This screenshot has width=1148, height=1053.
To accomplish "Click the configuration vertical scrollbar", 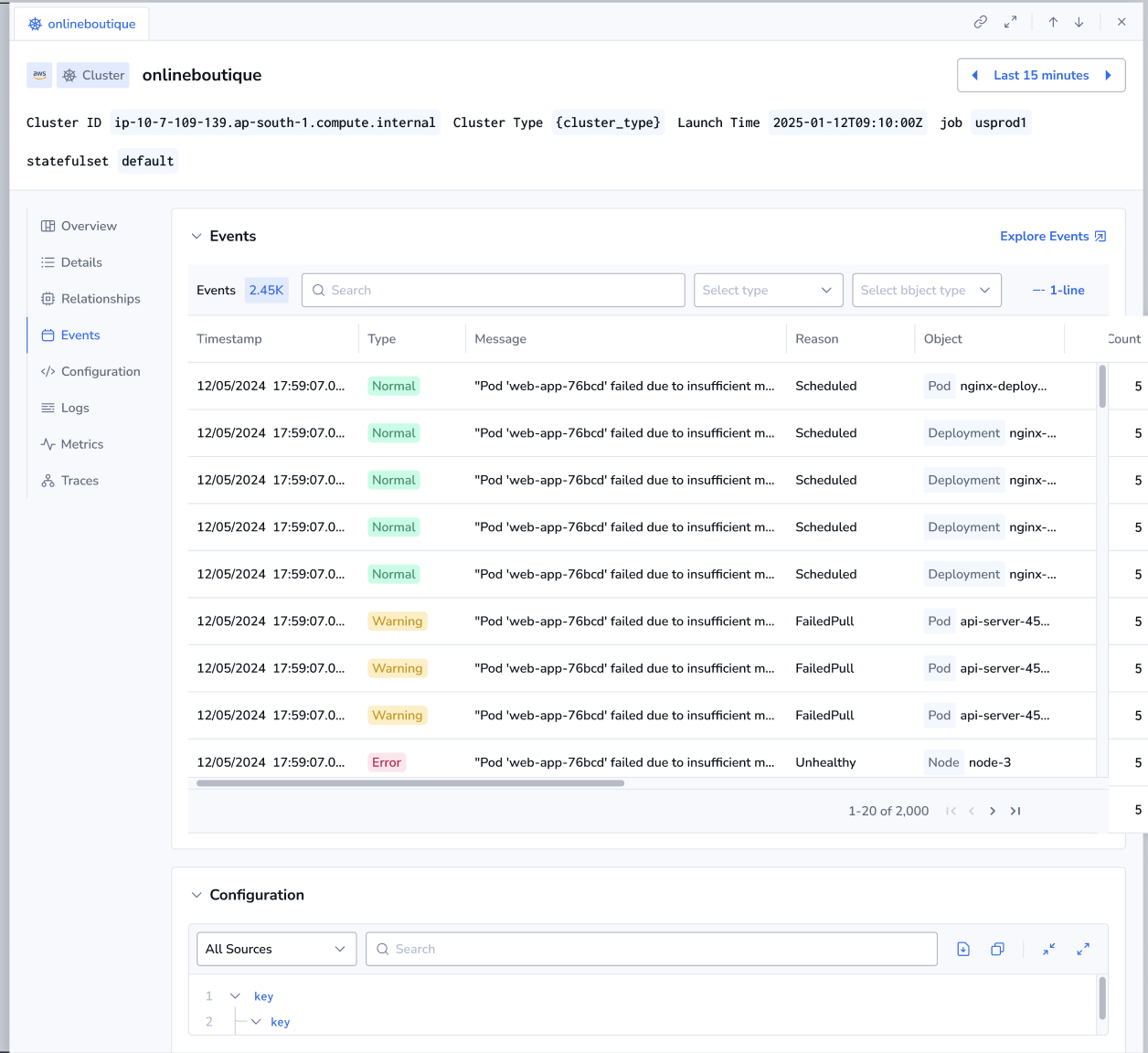I will coord(1102,998).
